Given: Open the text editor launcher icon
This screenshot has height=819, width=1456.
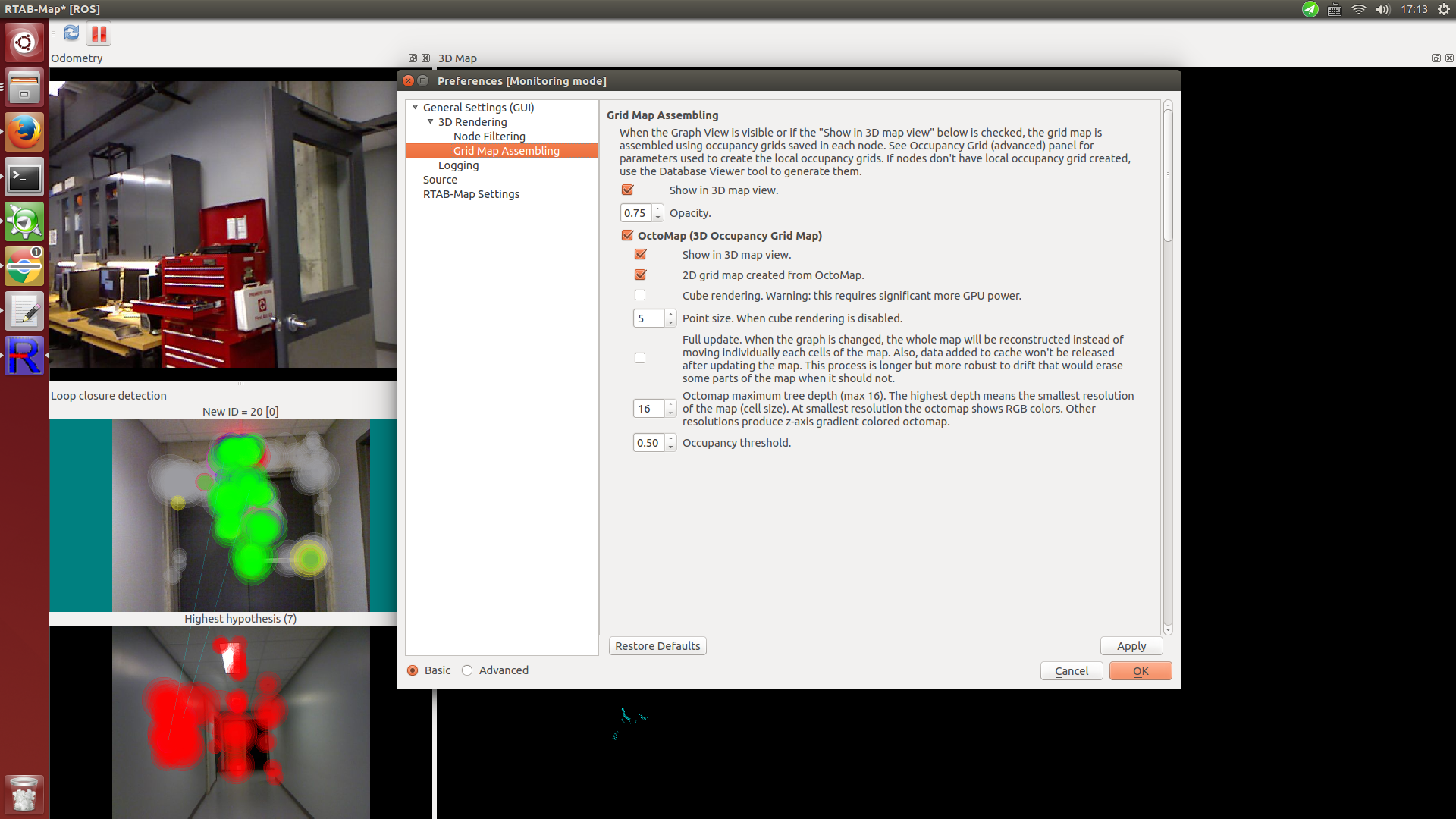Looking at the screenshot, I should (x=24, y=312).
